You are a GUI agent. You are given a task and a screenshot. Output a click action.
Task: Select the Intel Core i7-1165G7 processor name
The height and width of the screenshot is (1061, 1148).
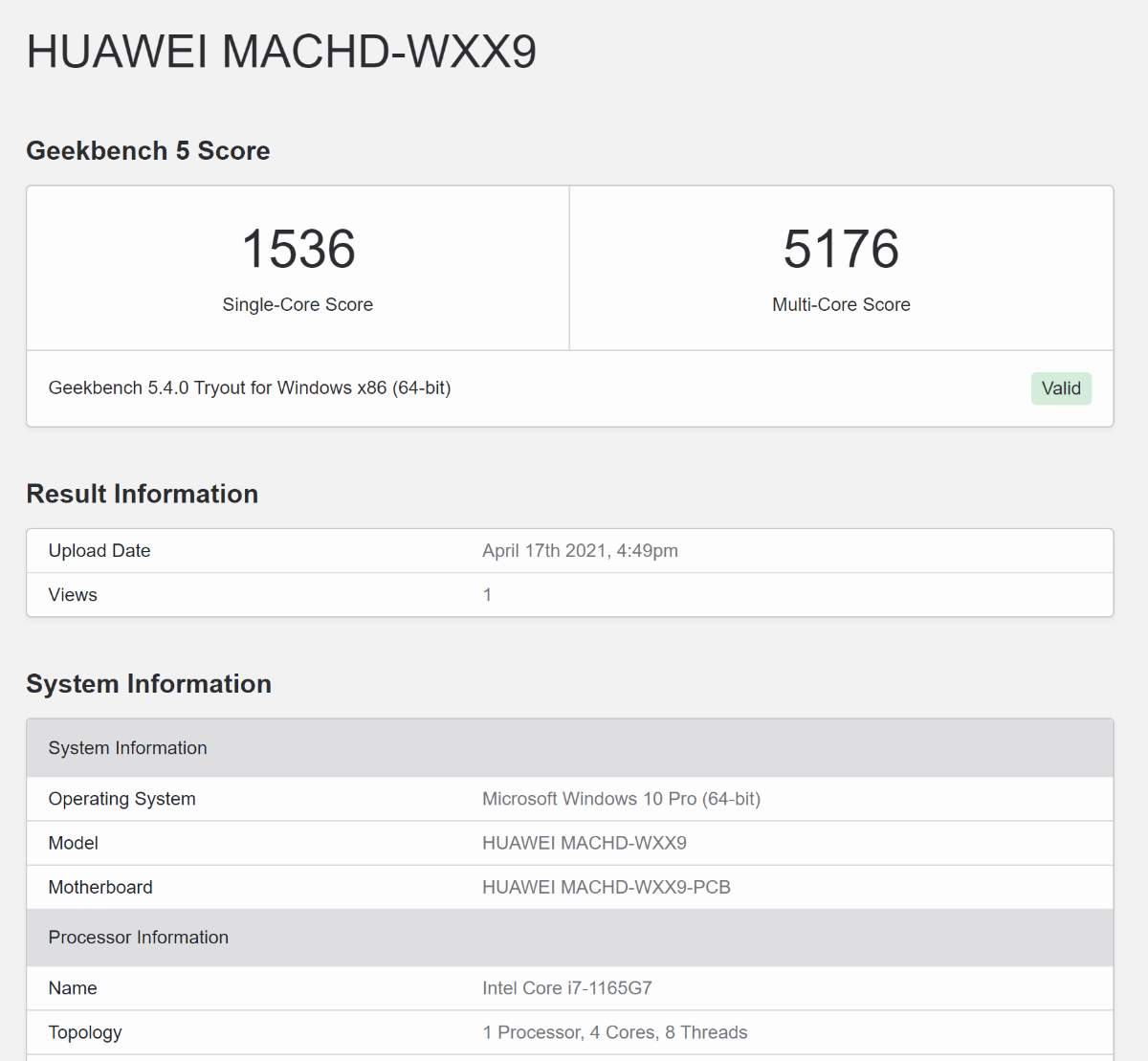(x=566, y=988)
